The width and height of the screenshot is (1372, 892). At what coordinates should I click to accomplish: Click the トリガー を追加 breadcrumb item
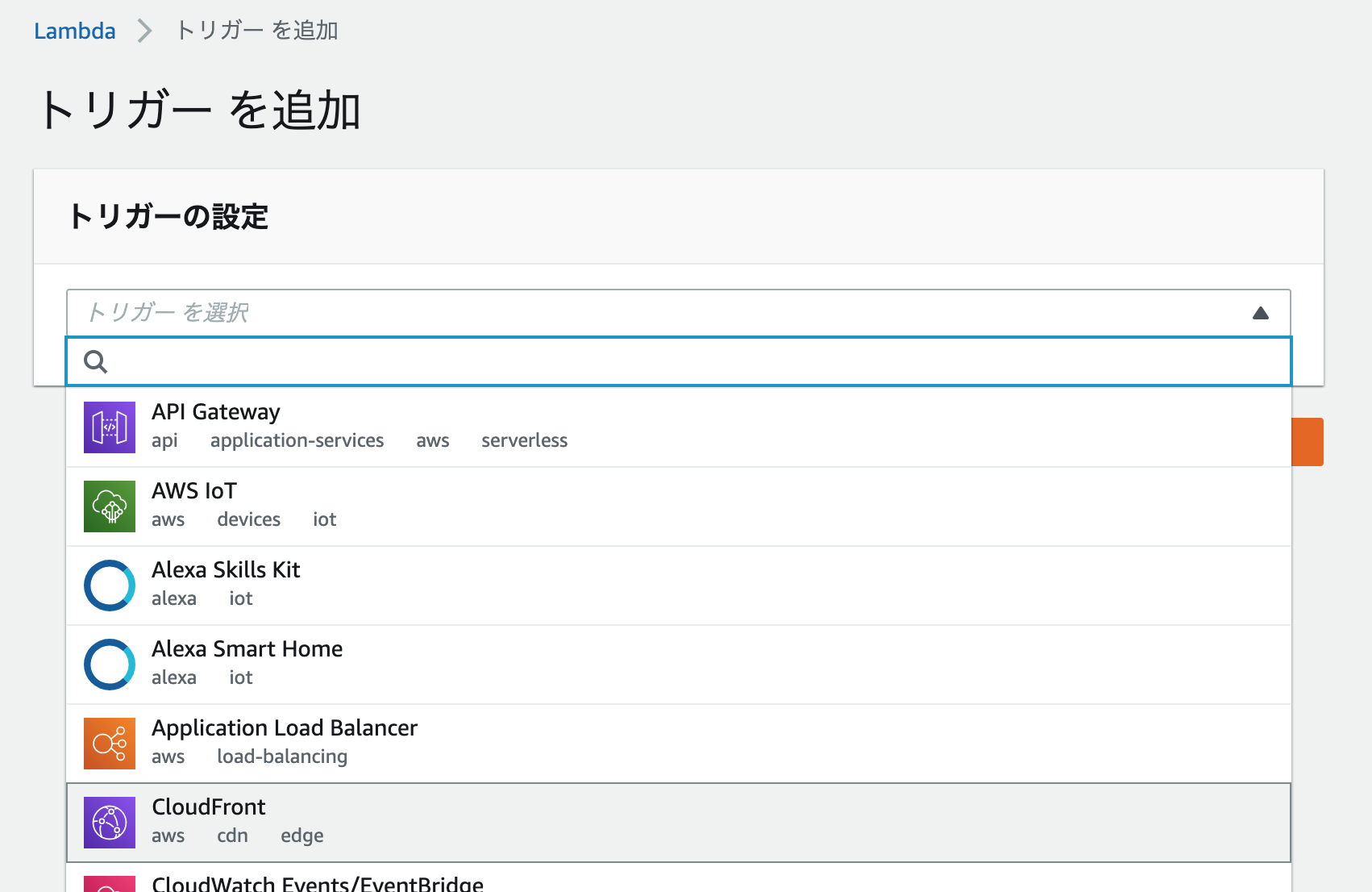tap(257, 31)
